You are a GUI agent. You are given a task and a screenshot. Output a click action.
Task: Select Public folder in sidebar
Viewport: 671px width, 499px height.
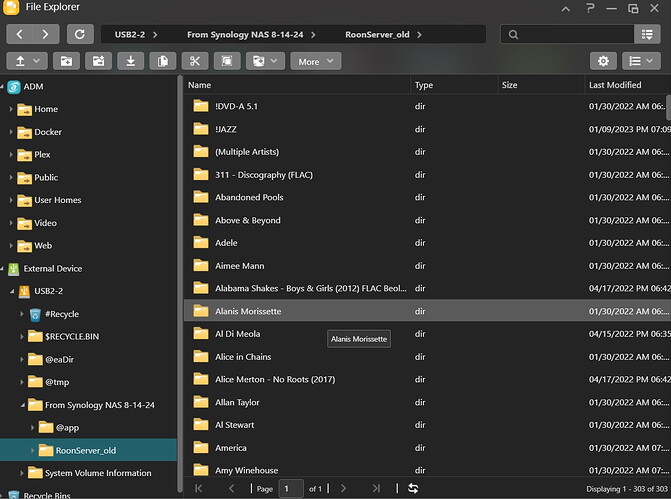click(46, 177)
